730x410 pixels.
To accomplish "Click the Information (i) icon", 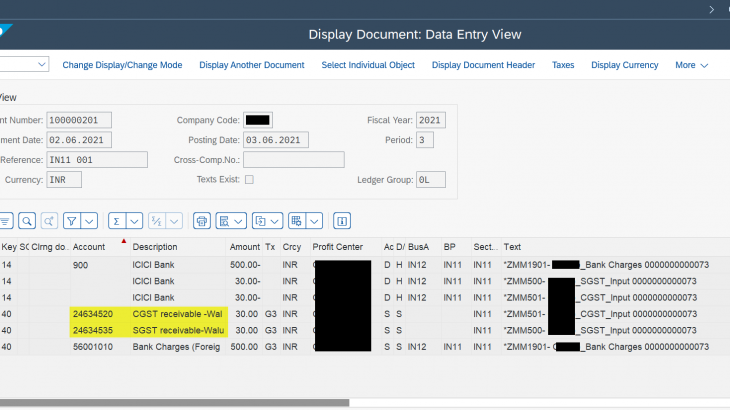I will tap(342, 221).
